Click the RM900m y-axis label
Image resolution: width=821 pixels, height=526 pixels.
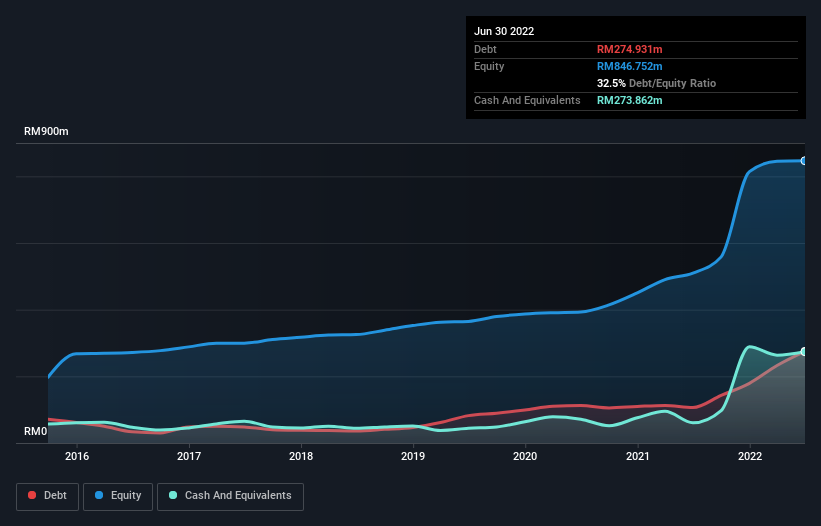tap(46, 131)
